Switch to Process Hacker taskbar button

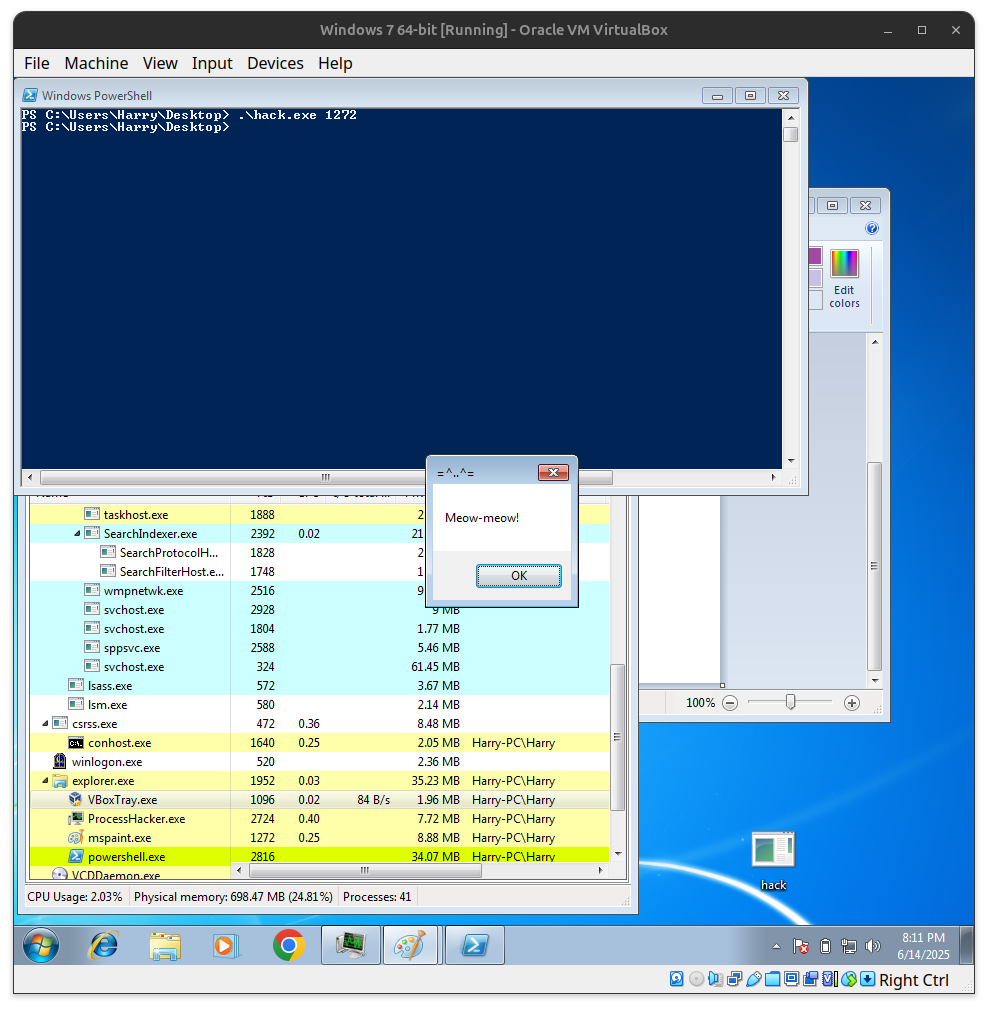click(x=351, y=946)
